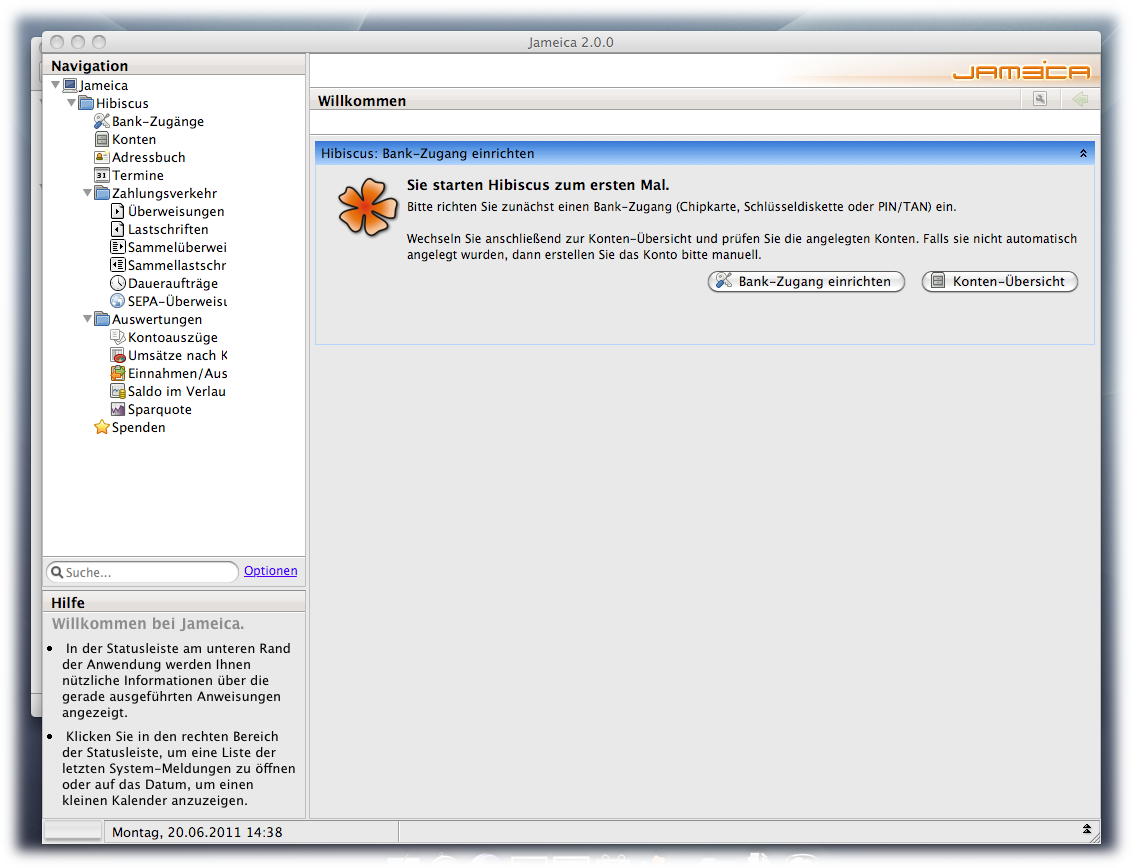Click the Bank-Zugang einrichten button
Image resolution: width=1133 pixels, height=868 pixels.
coord(806,281)
